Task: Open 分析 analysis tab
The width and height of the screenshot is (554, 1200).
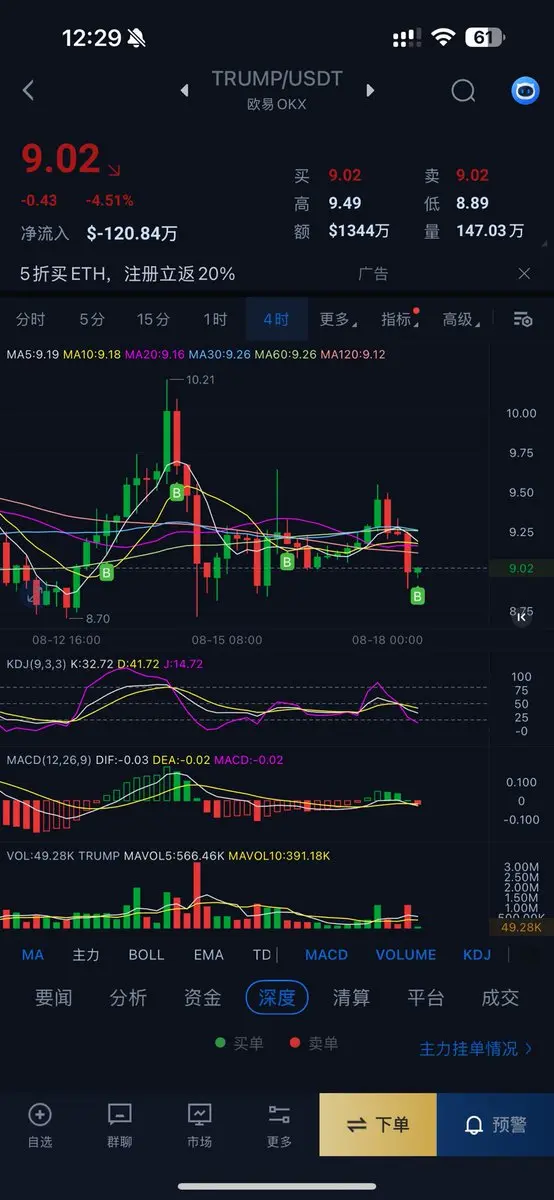Action: click(x=128, y=997)
